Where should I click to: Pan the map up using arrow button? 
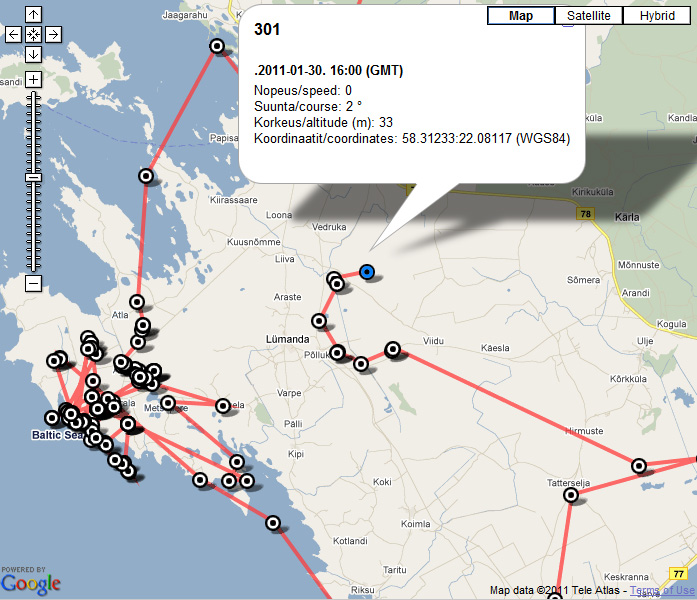(33, 15)
